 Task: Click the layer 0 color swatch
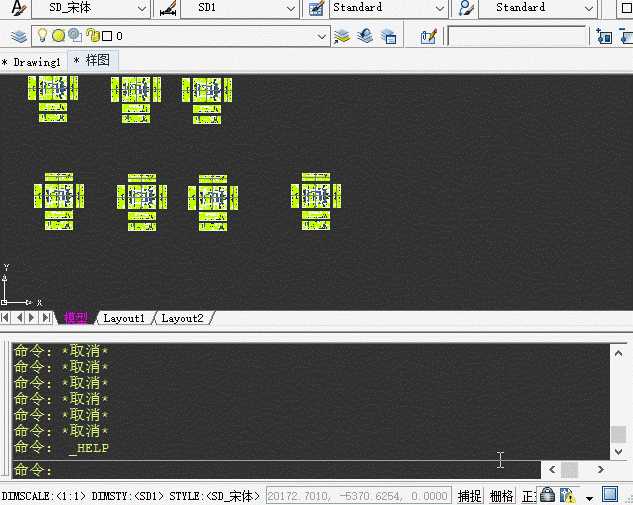pyautogui.click(x=107, y=36)
